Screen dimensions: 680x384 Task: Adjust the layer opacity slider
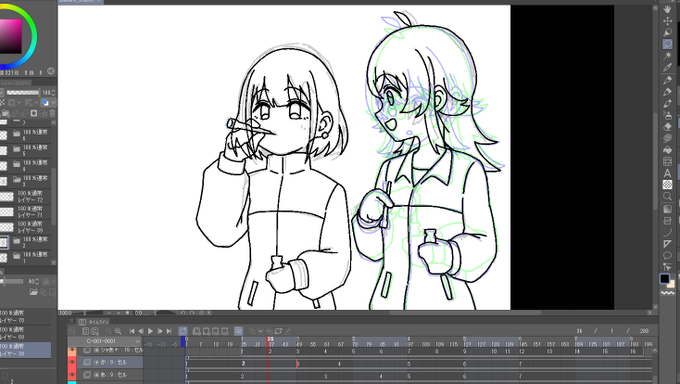[23, 92]
